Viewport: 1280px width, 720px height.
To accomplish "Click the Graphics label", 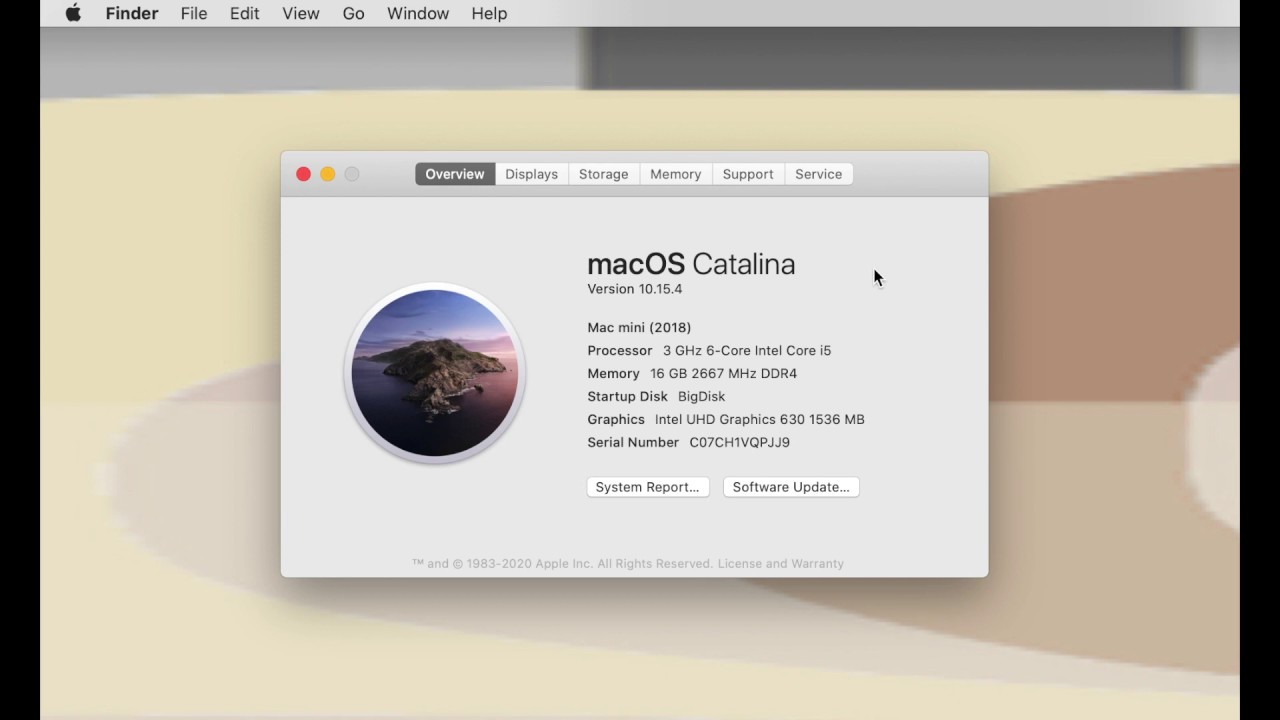I will point(616,420).
